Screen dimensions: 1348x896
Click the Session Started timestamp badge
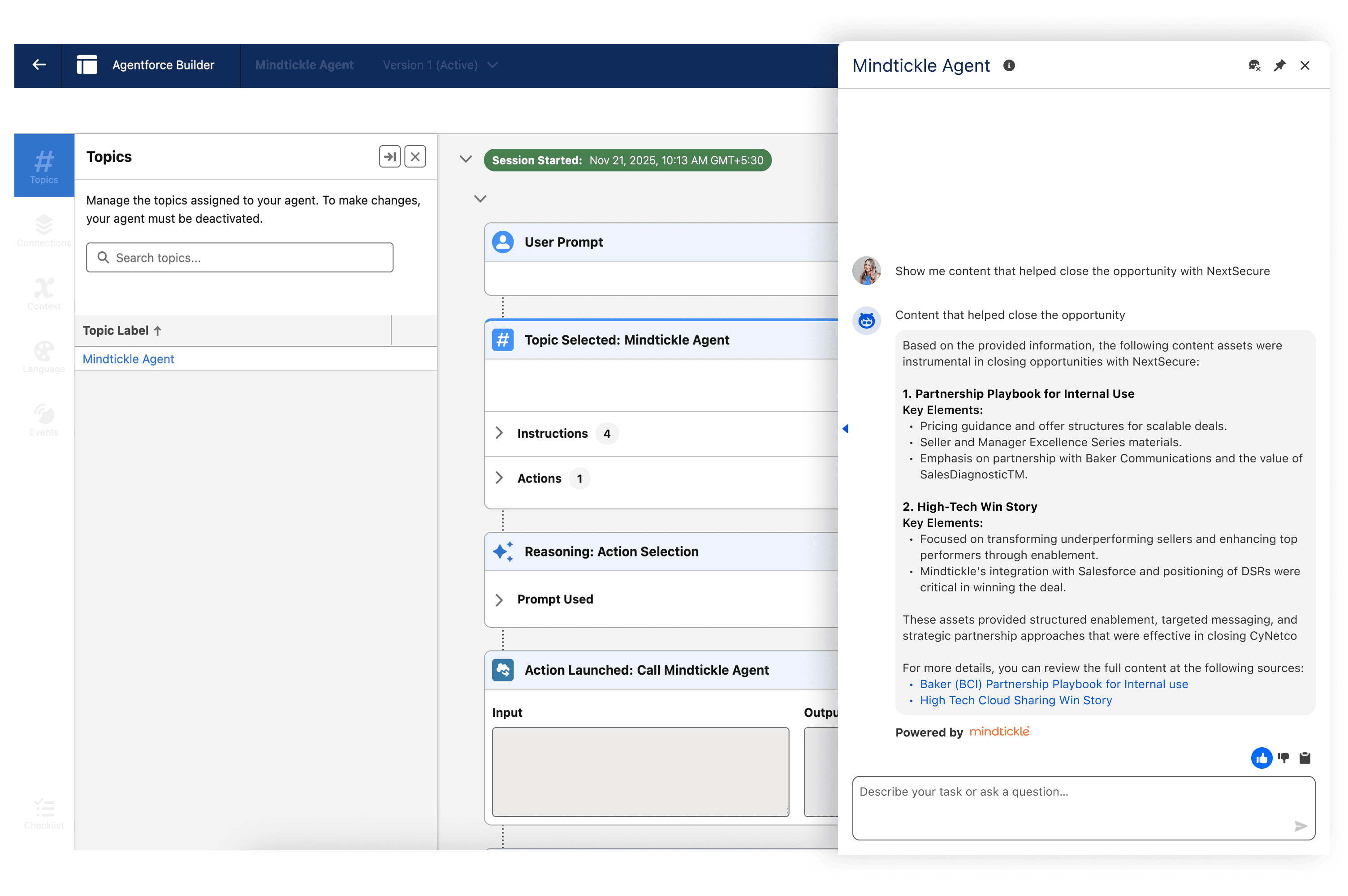627,160
